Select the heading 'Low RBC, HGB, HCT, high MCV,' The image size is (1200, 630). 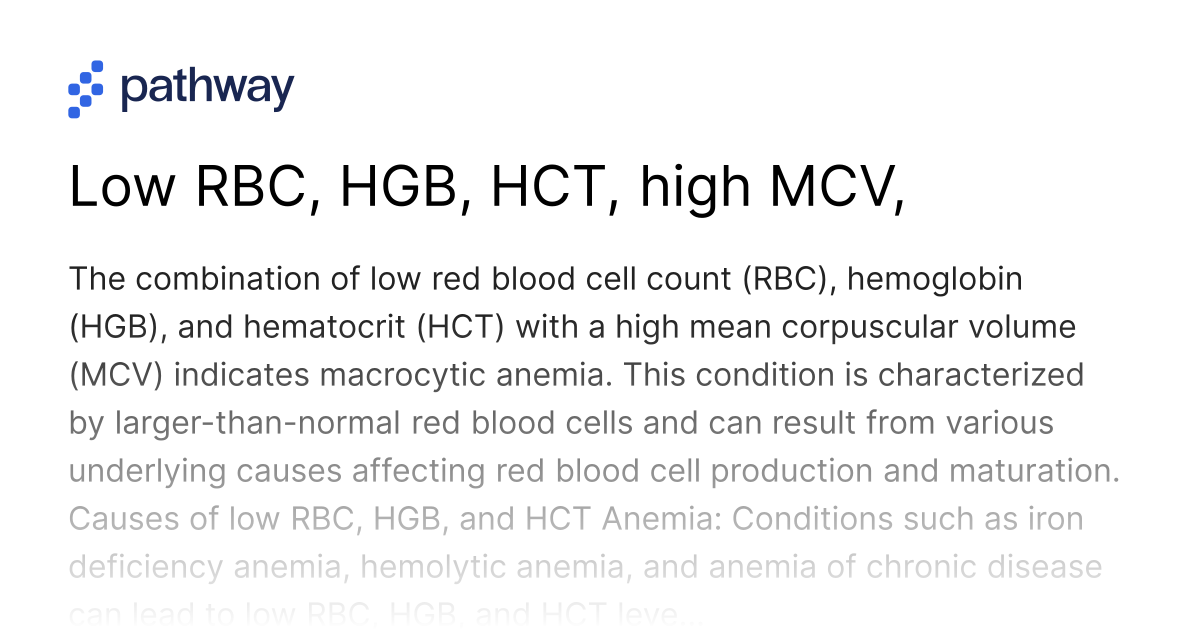coord(487,187)
